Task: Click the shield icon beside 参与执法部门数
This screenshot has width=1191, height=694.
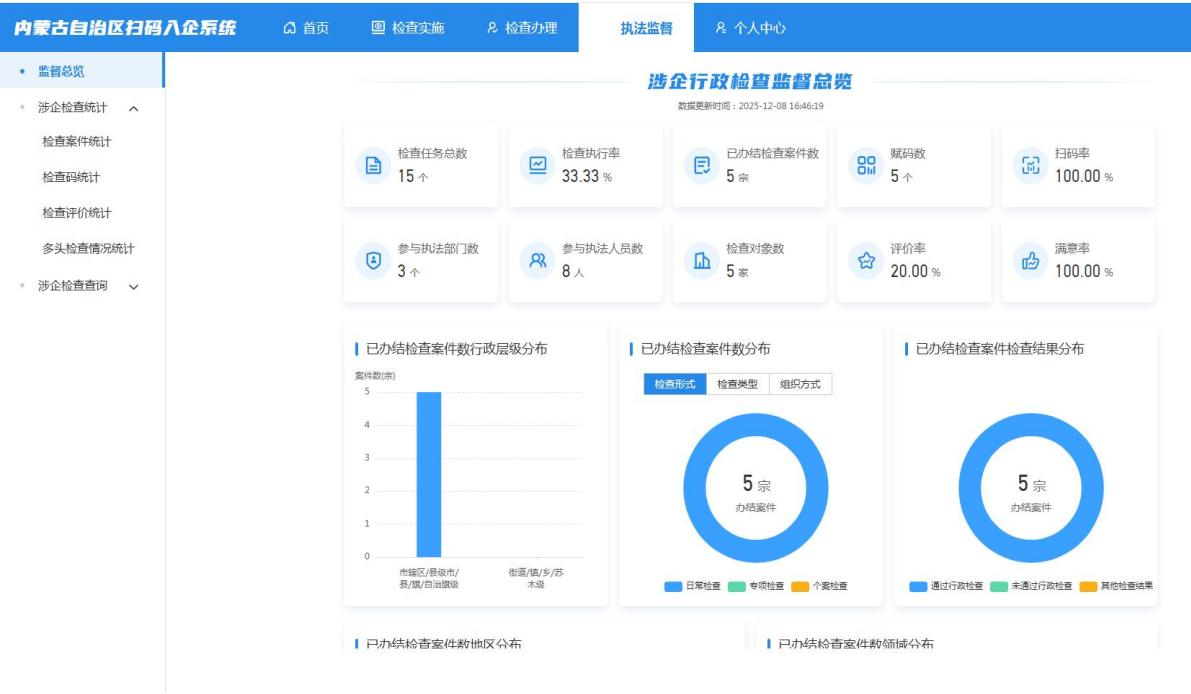Action: [374, 261]
